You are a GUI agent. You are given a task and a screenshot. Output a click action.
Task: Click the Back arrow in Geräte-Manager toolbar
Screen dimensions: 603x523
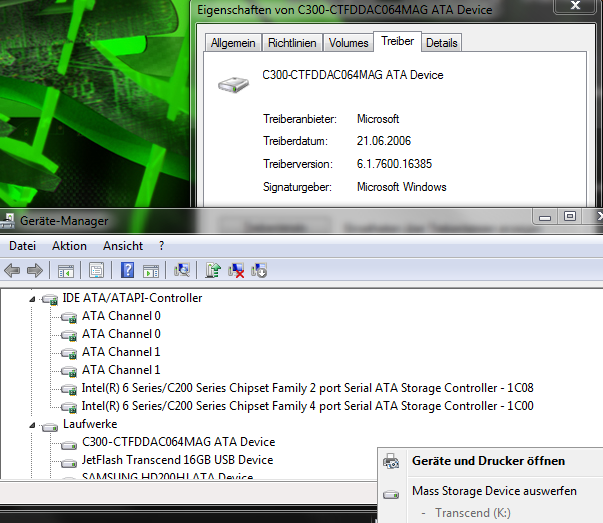[12, 270]
